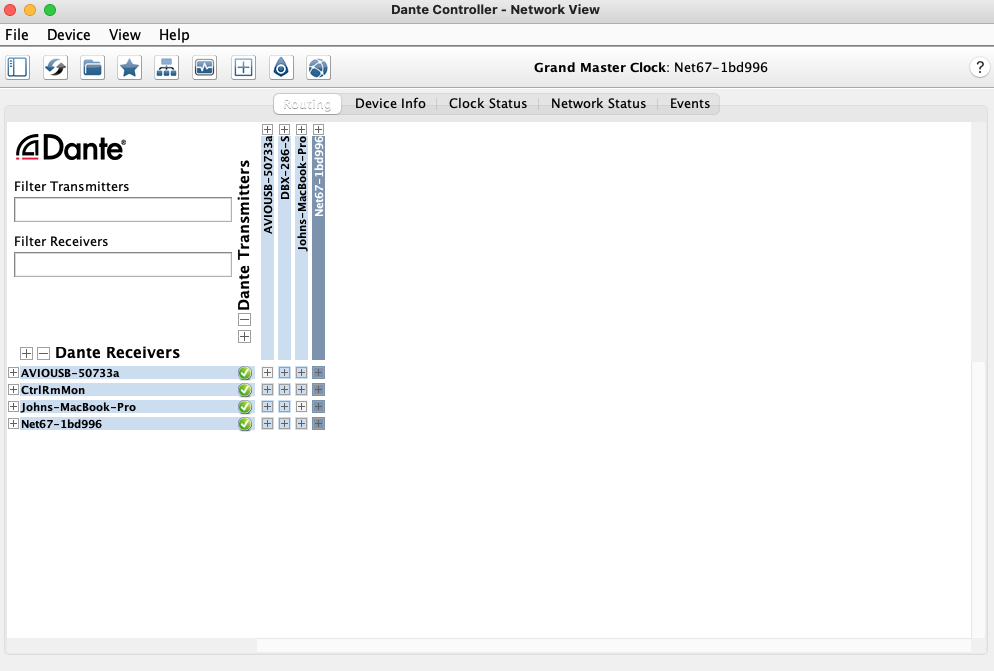Click the Filter Receivers input field
Image resolution: width=994 pixels, height=671 pixels.
coord(123,264)
